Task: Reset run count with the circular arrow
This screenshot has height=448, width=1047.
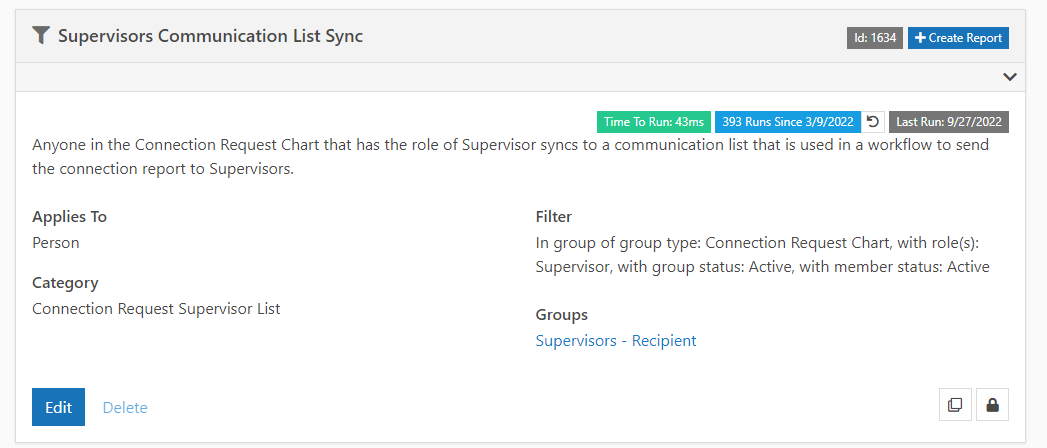Action: 872,122
